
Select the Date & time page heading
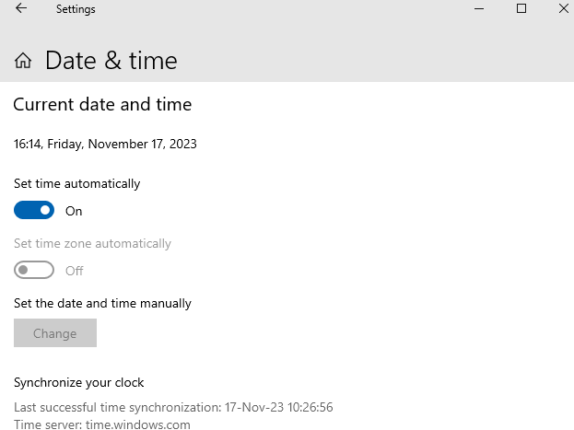[x=111, y=60]
